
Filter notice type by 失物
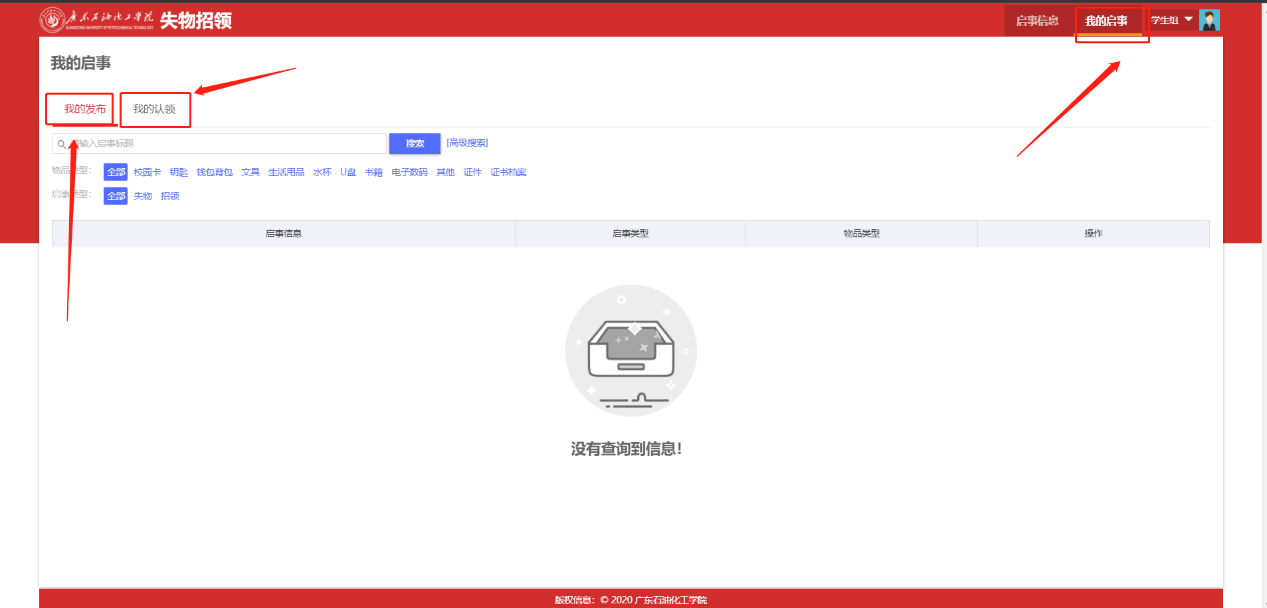[143, 196]
